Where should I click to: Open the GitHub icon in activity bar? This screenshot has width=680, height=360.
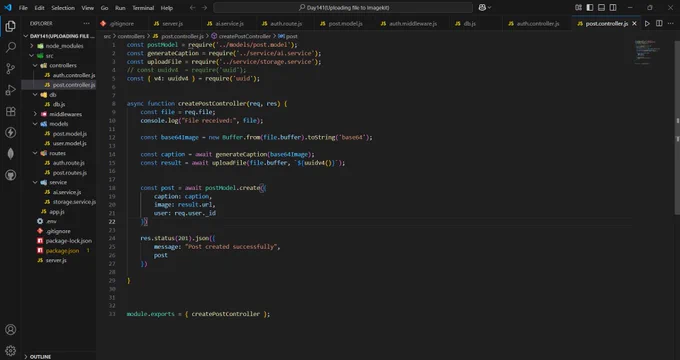(10, 175)
